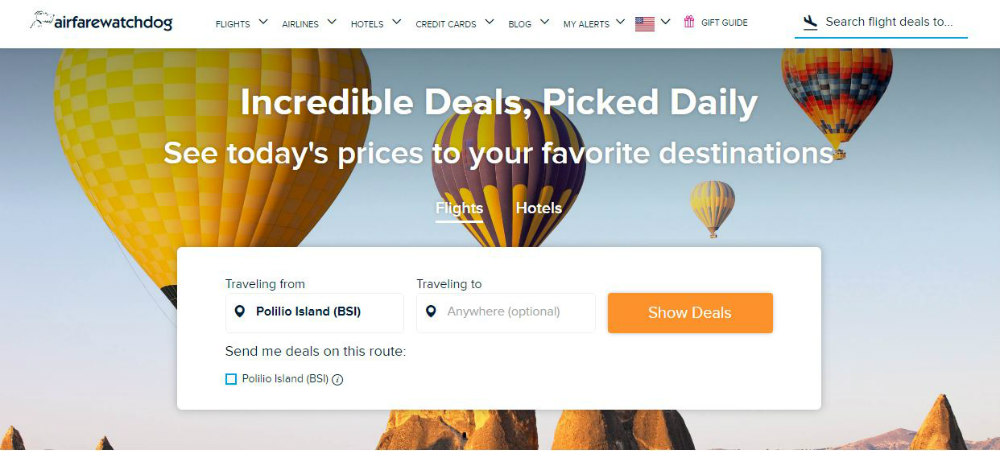Image resolution: width=1000 pixels, height=462 pixels.
Task: Click the info icon beside Polilio Island
Action: click(x=338, y=380)
